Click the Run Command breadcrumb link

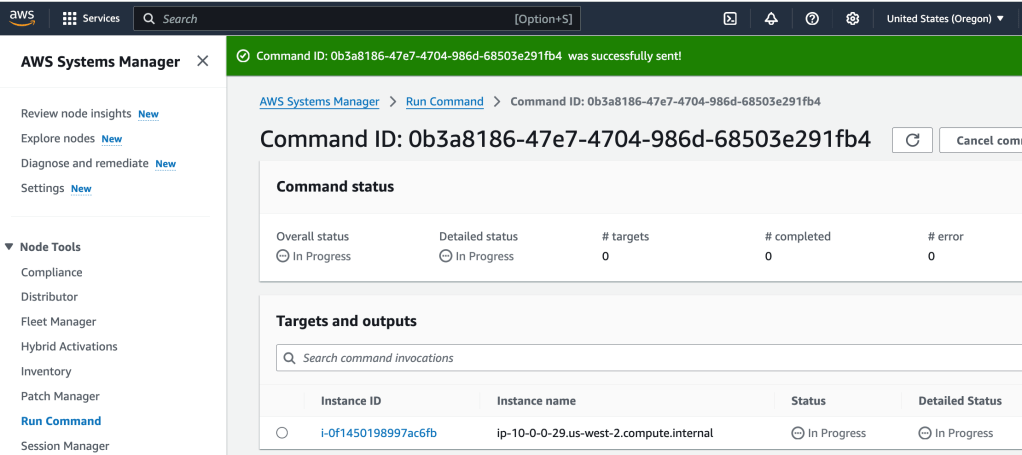tap(444, 102)
